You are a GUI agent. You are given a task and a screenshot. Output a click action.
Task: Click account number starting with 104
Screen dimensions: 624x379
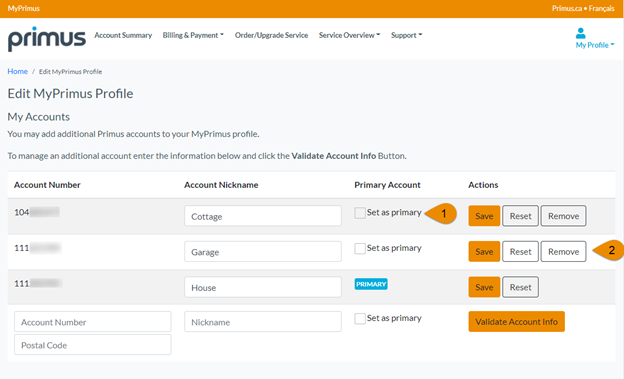(37, 212)
